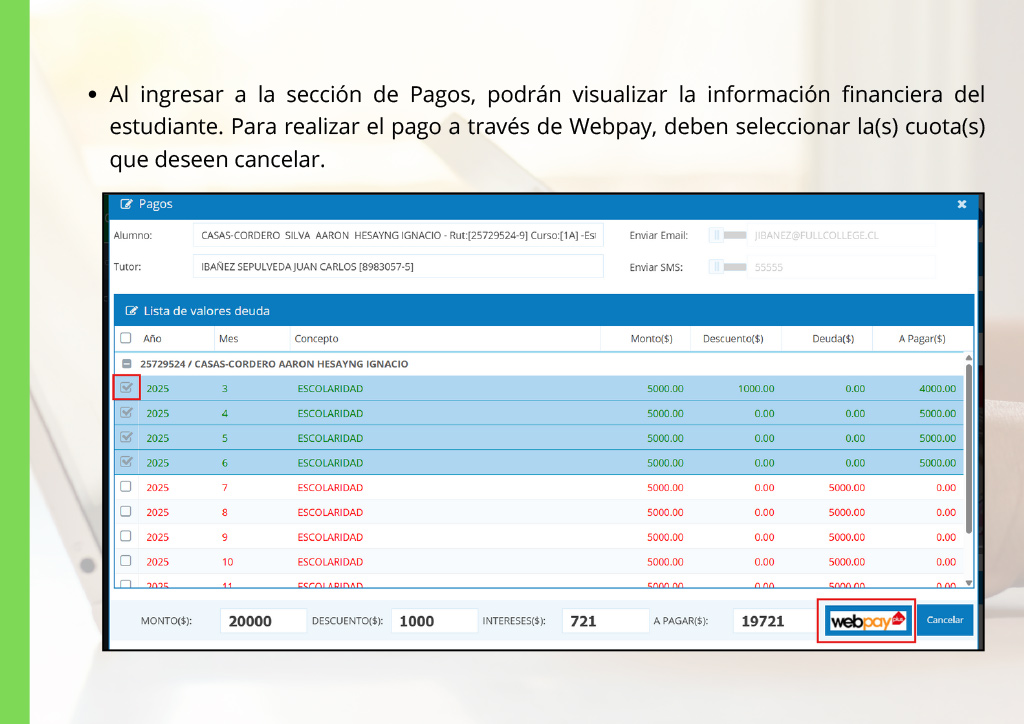Image resolution: width=1024 pixels, height=724 pixels.
Task: Click the "5000.00" Deuda value in month 10 row
Action: (846, 562)
